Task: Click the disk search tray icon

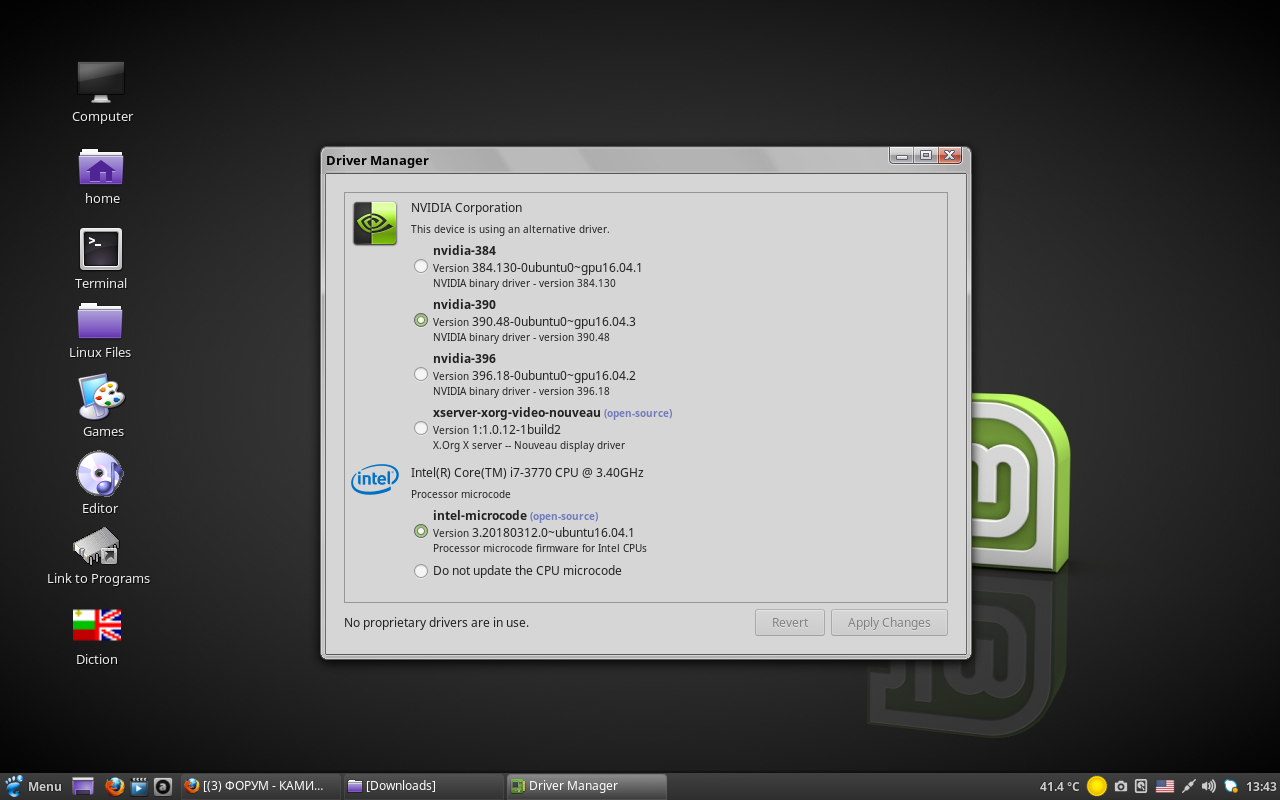Action: (1141, 786)
